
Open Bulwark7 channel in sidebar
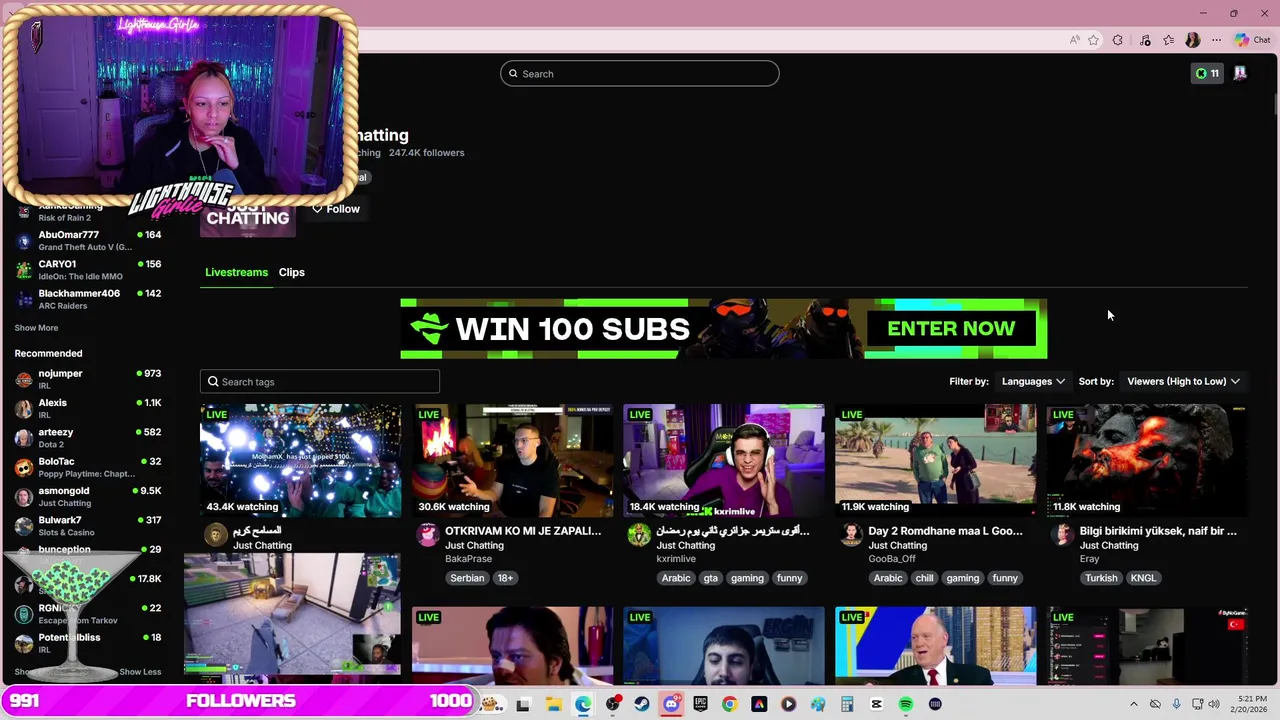coord(88,525)
